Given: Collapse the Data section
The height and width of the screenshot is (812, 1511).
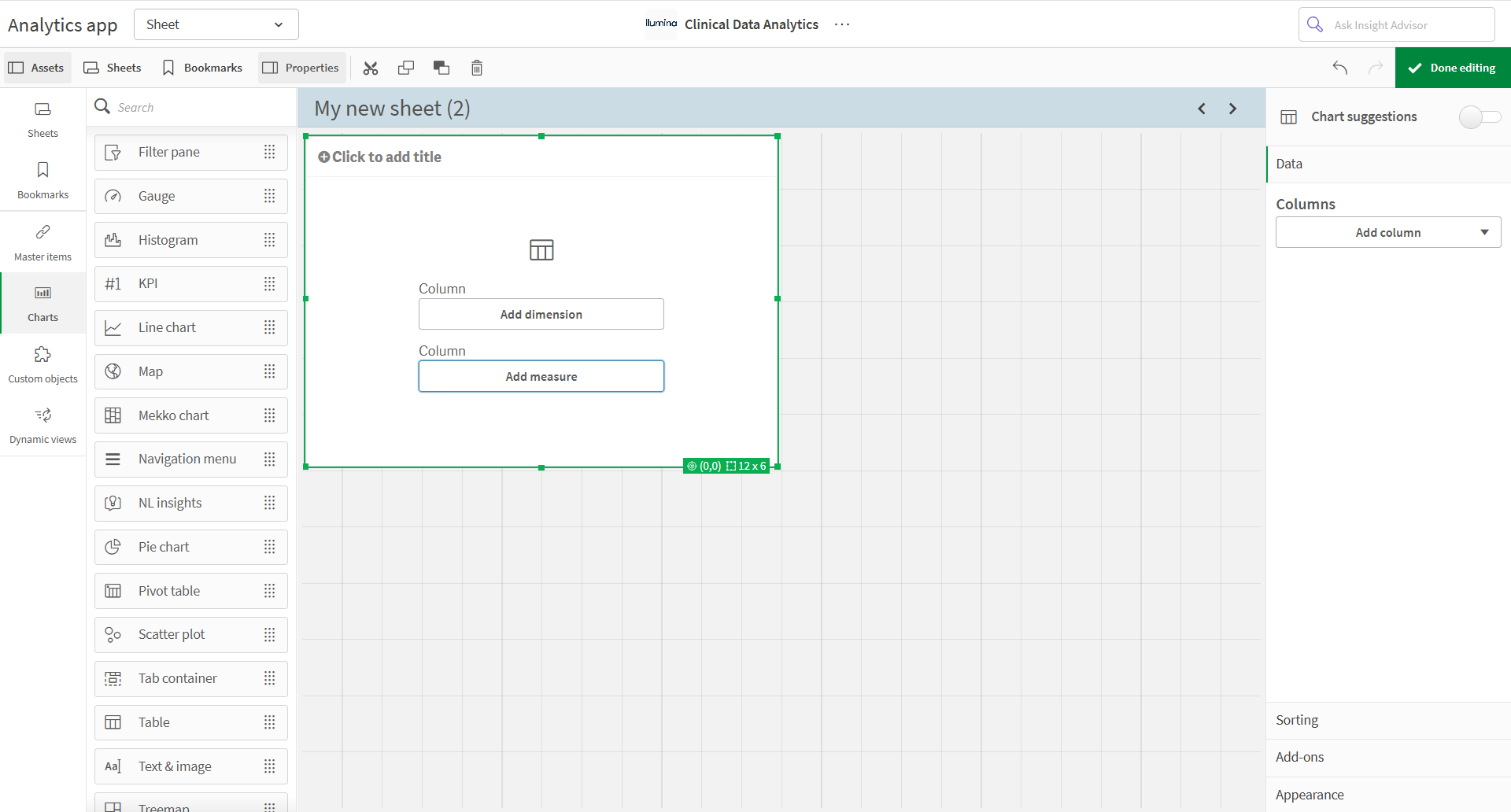Looking at the screenshot, I should point(1388,164).
